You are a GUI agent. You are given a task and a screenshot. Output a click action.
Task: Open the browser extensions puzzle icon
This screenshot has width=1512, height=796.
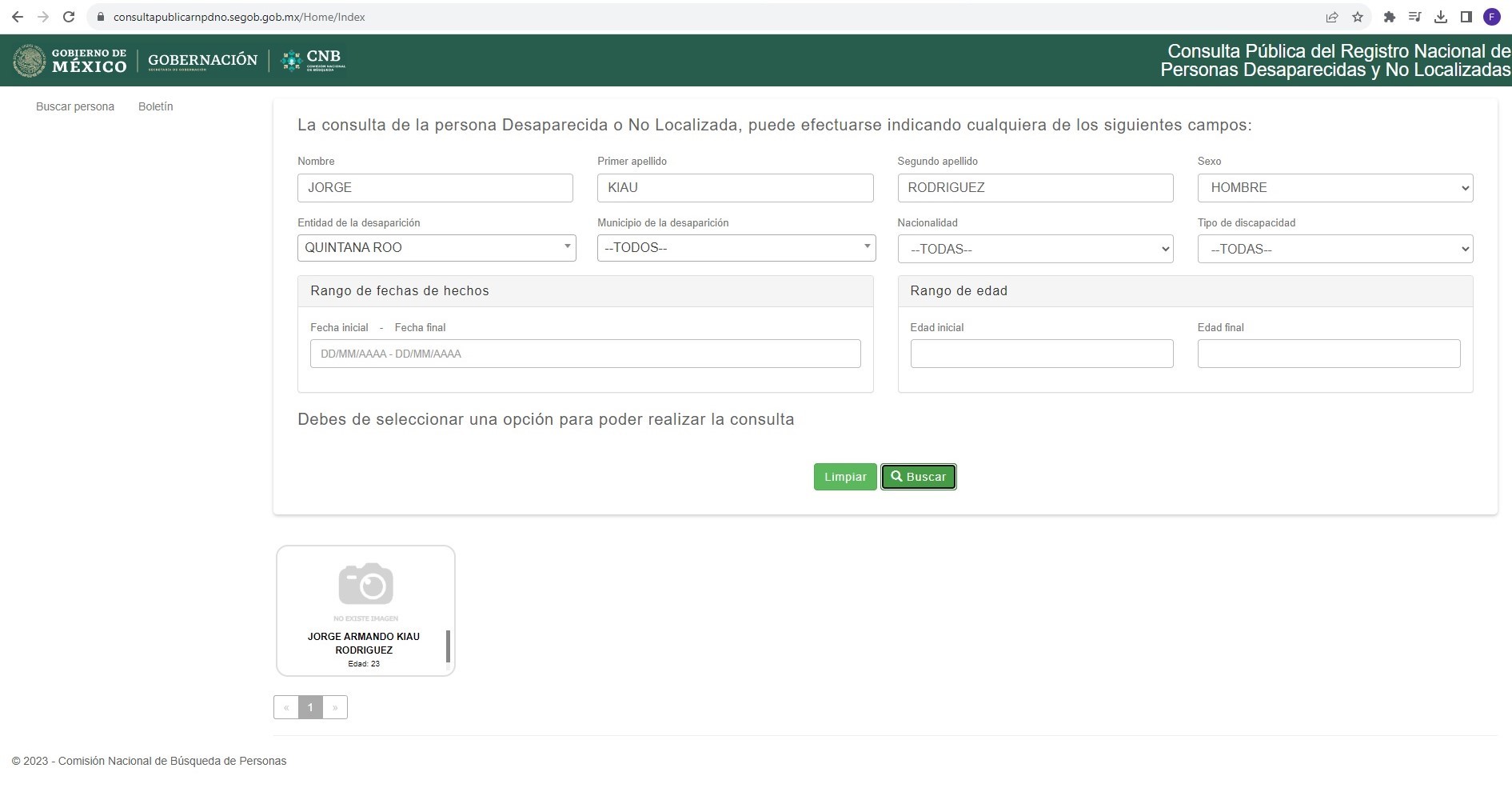pyautogui.click(x=1390, y=17)
